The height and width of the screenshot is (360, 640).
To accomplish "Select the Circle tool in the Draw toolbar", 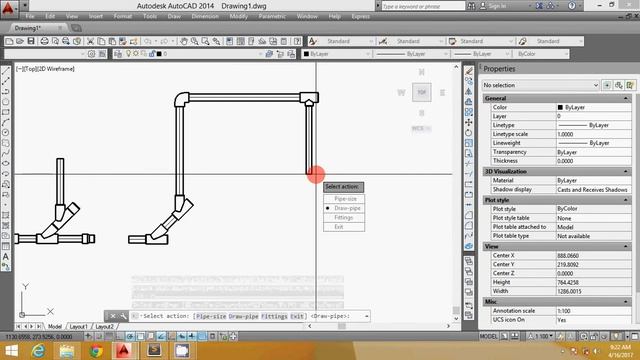I will pos(6,133).
